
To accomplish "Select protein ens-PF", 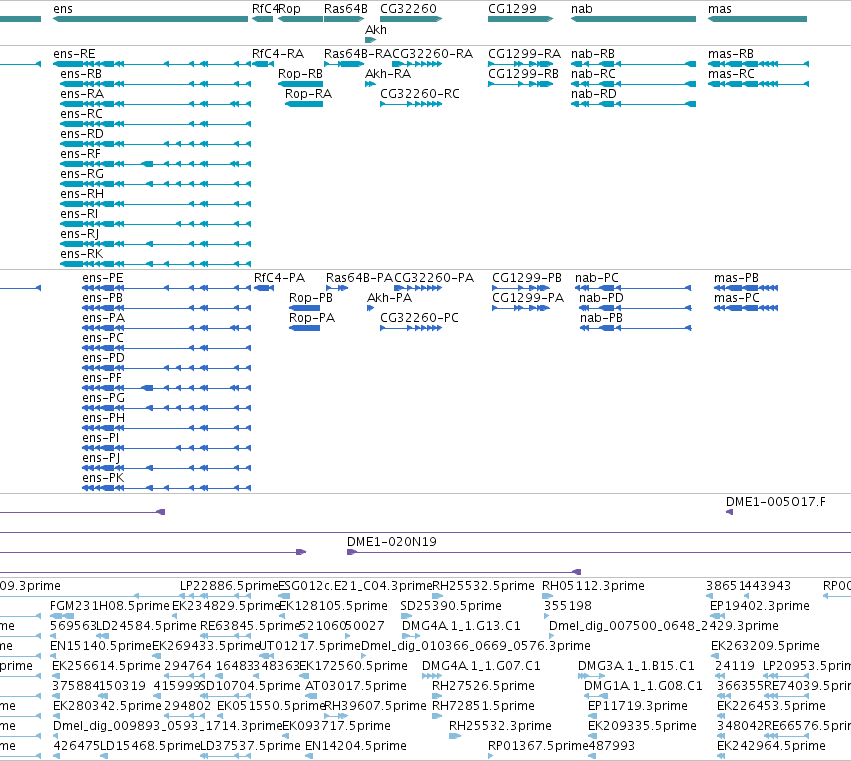I will [x=167, y=388].
